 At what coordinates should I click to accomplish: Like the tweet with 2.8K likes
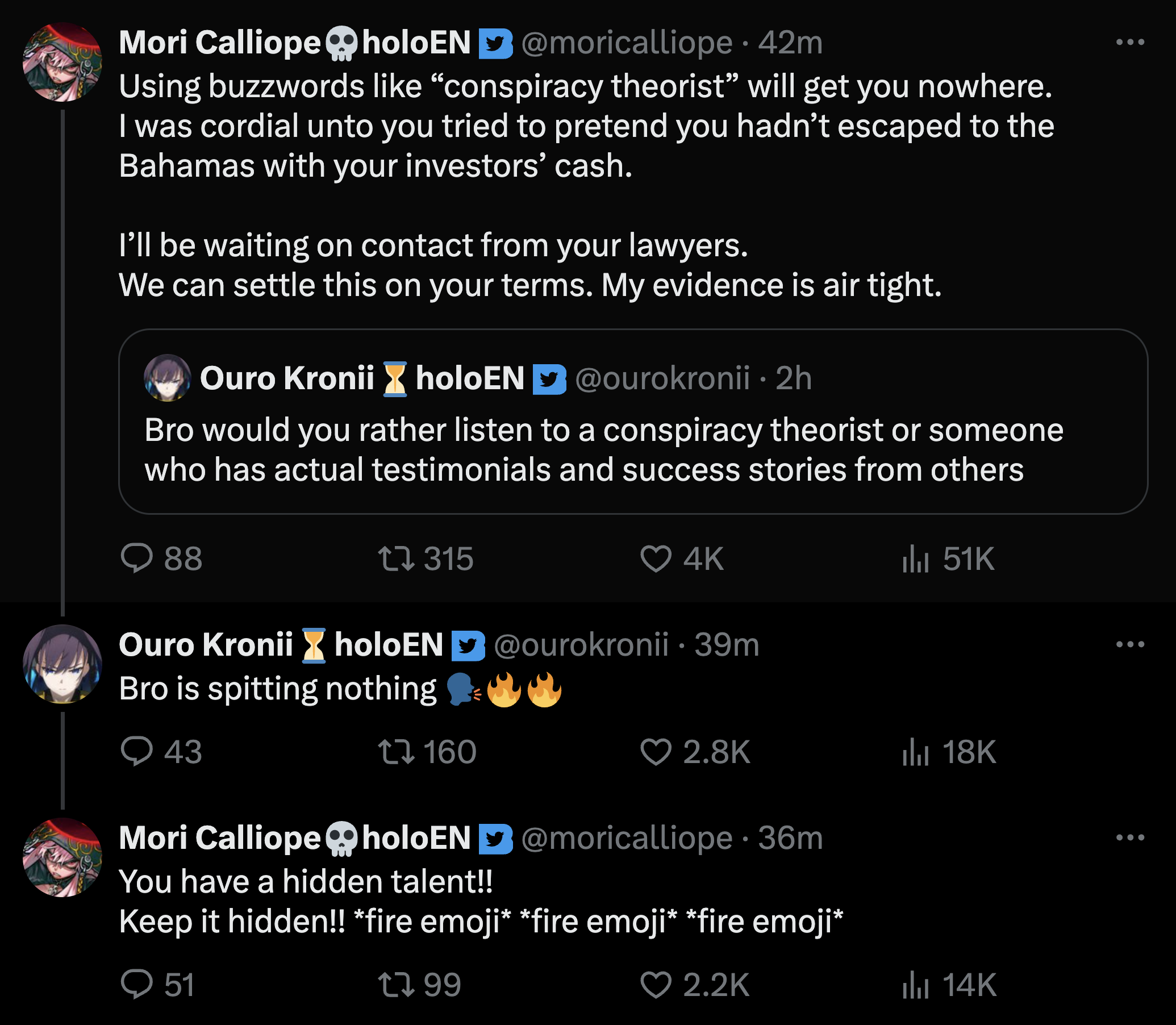656,751
